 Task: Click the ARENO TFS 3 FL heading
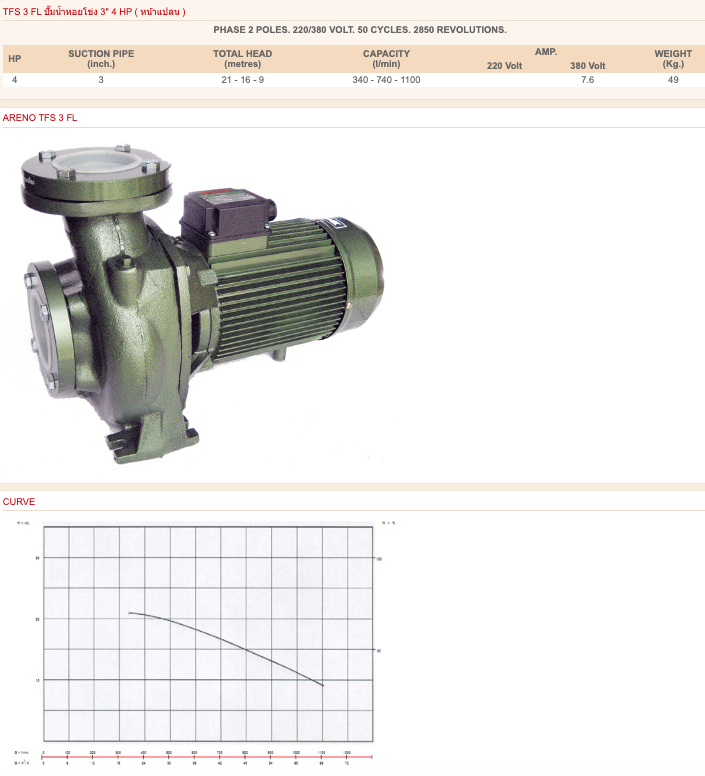click(40, 118)
